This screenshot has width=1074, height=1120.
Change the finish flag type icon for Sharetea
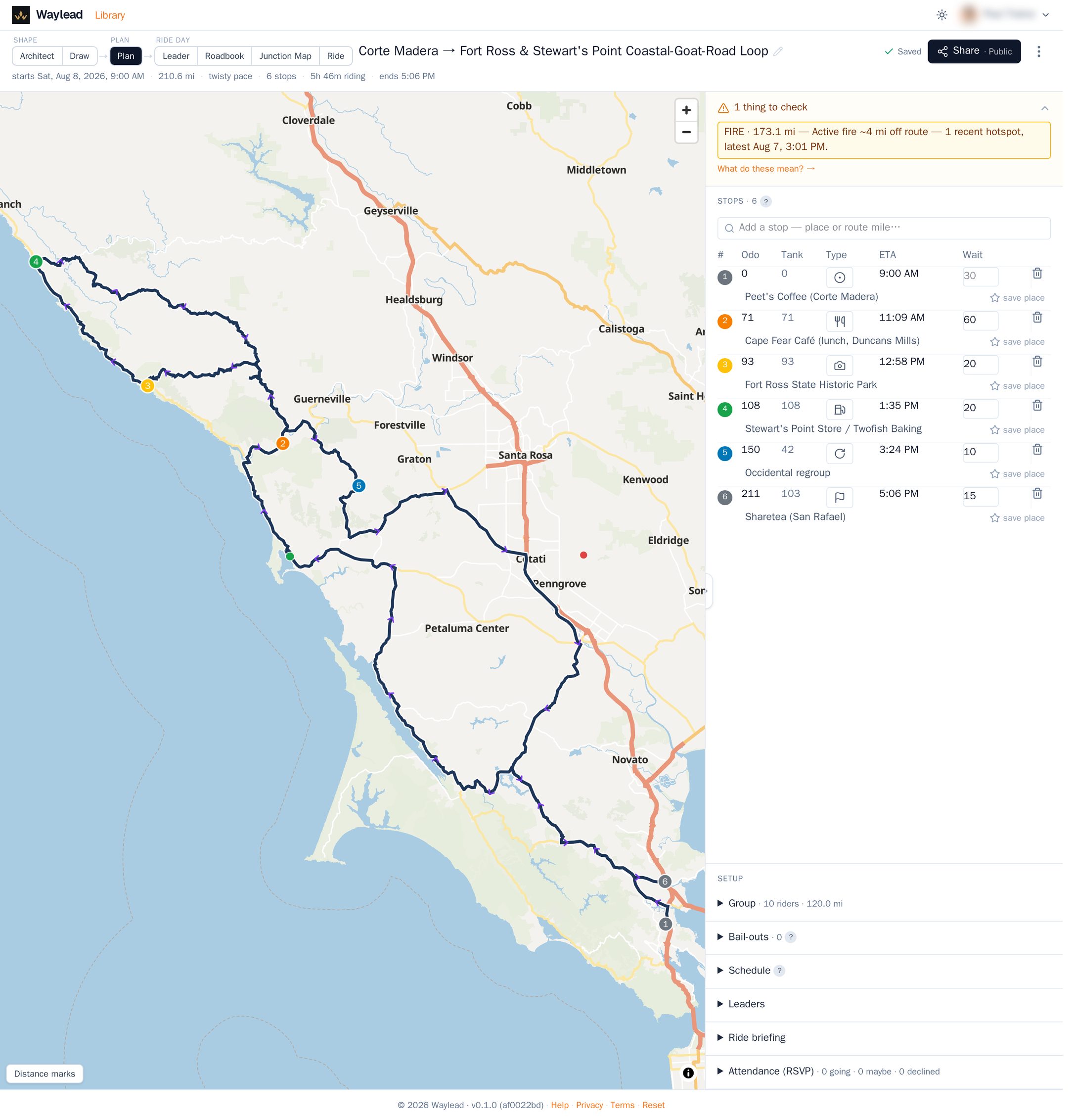click(x=839, y=498)
